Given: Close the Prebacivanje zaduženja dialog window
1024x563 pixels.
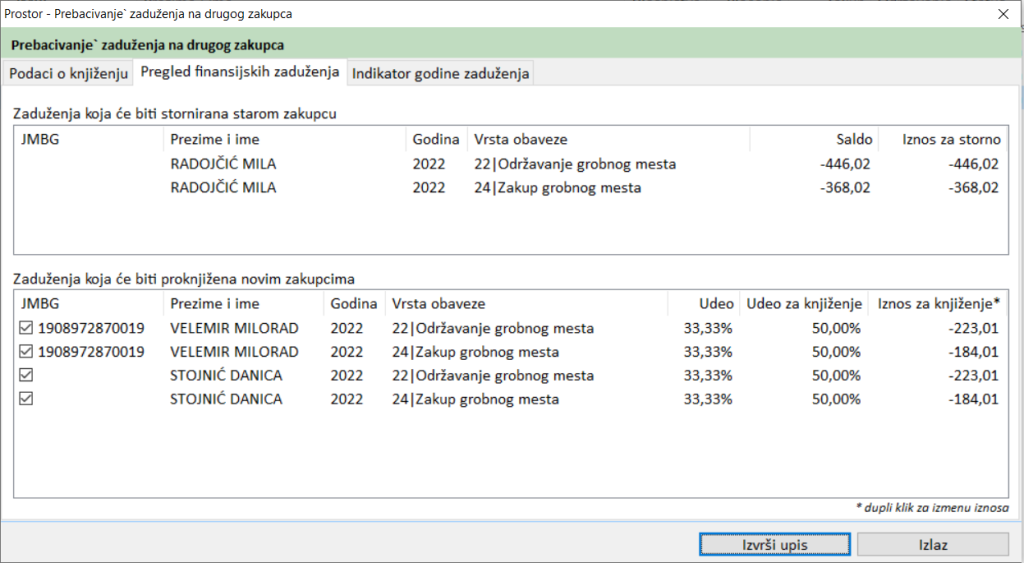Looking at the screenshot, I should pyautogui.click(x=1003, y=14).
